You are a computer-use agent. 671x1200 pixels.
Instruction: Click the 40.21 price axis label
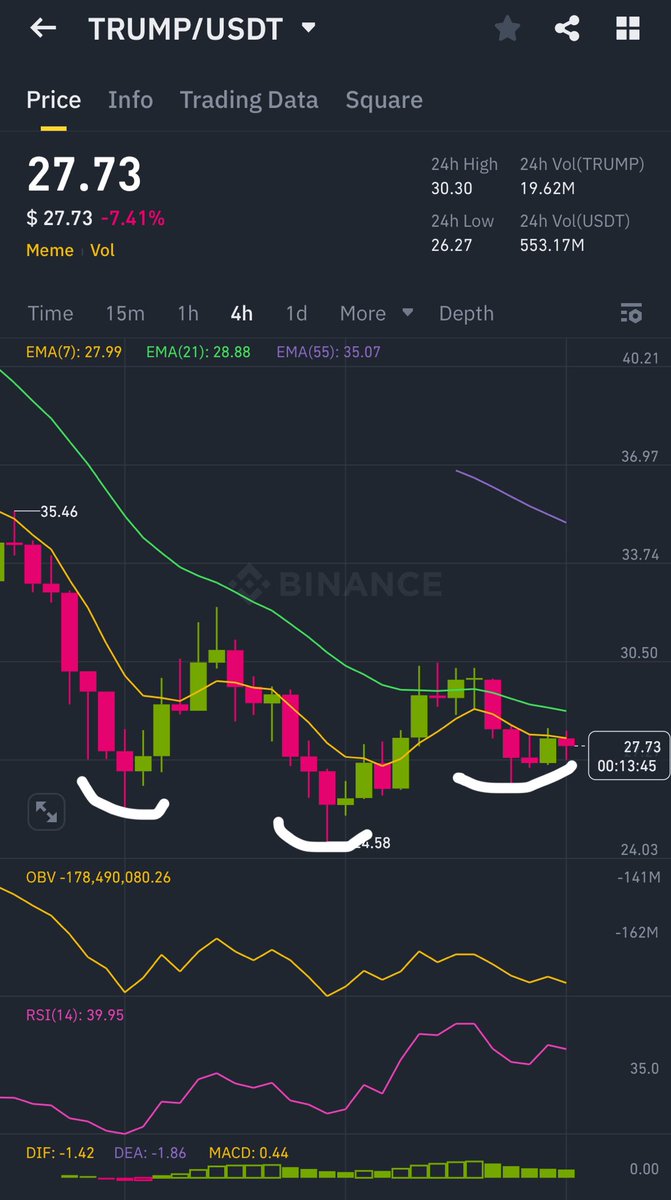click(640, 359)
